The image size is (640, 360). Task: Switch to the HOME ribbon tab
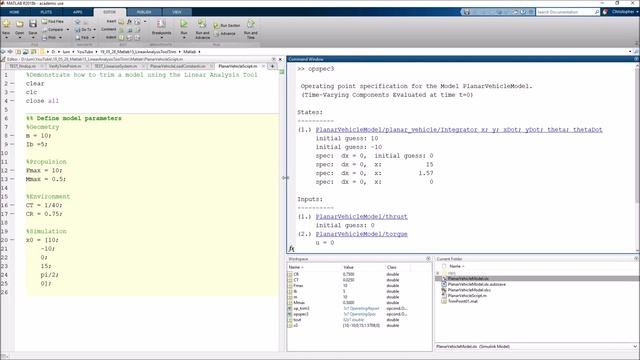tap(14, 12)
